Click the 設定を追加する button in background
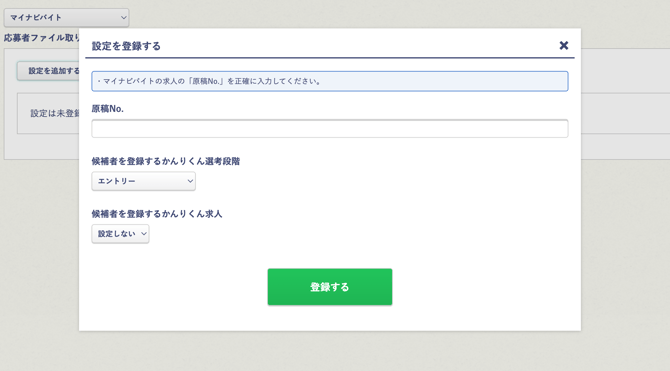The image size is (670, 371). pyautogui.click(x=48, y=71)
